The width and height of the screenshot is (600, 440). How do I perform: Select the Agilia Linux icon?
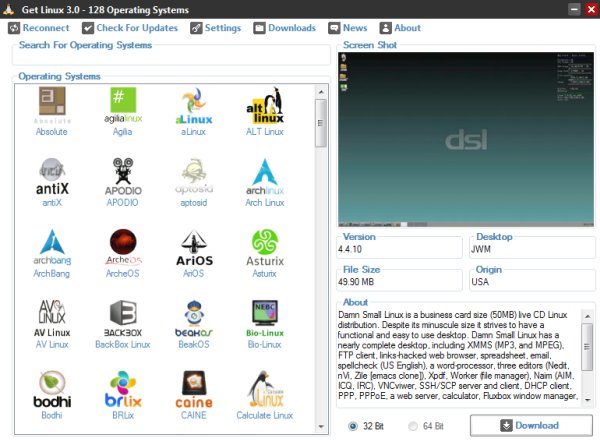click(123, 106)
